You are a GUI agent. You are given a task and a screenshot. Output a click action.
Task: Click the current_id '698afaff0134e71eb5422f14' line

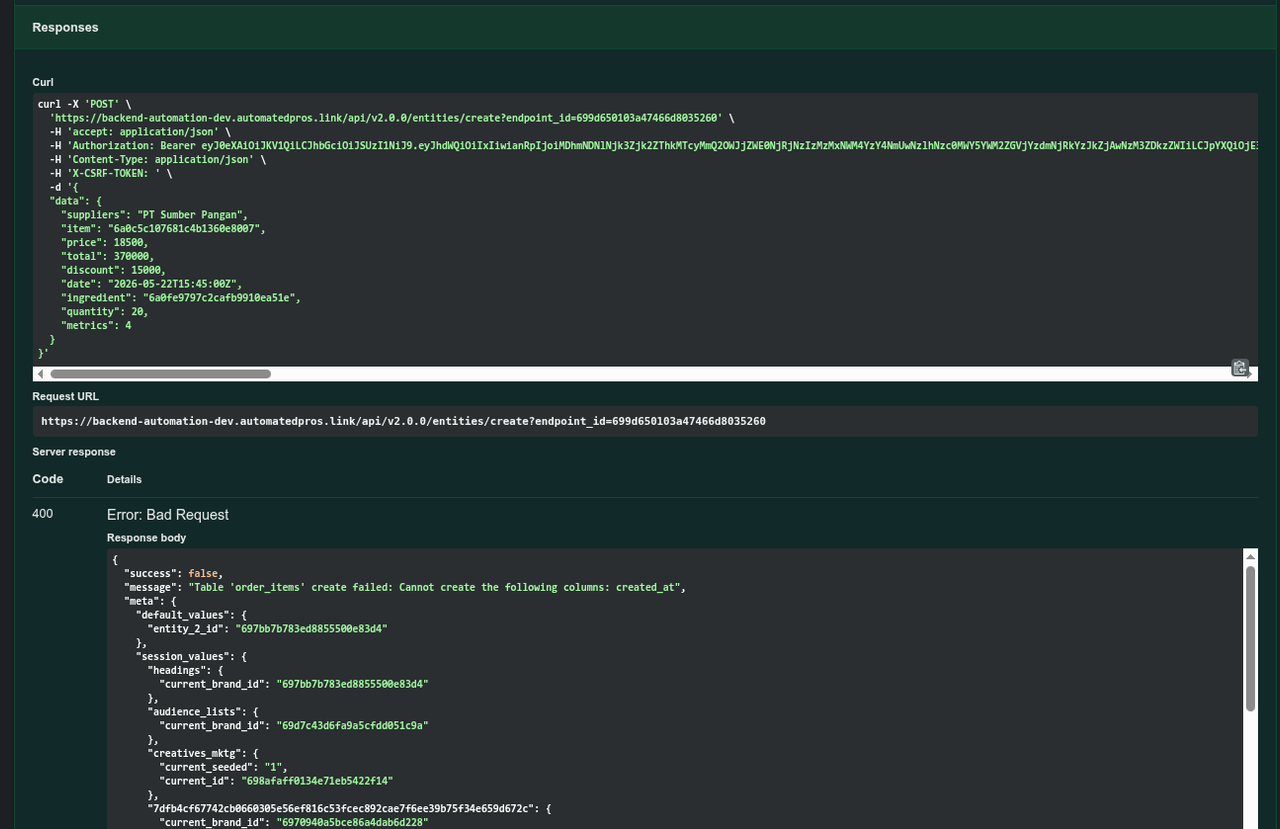coord(276,781)
